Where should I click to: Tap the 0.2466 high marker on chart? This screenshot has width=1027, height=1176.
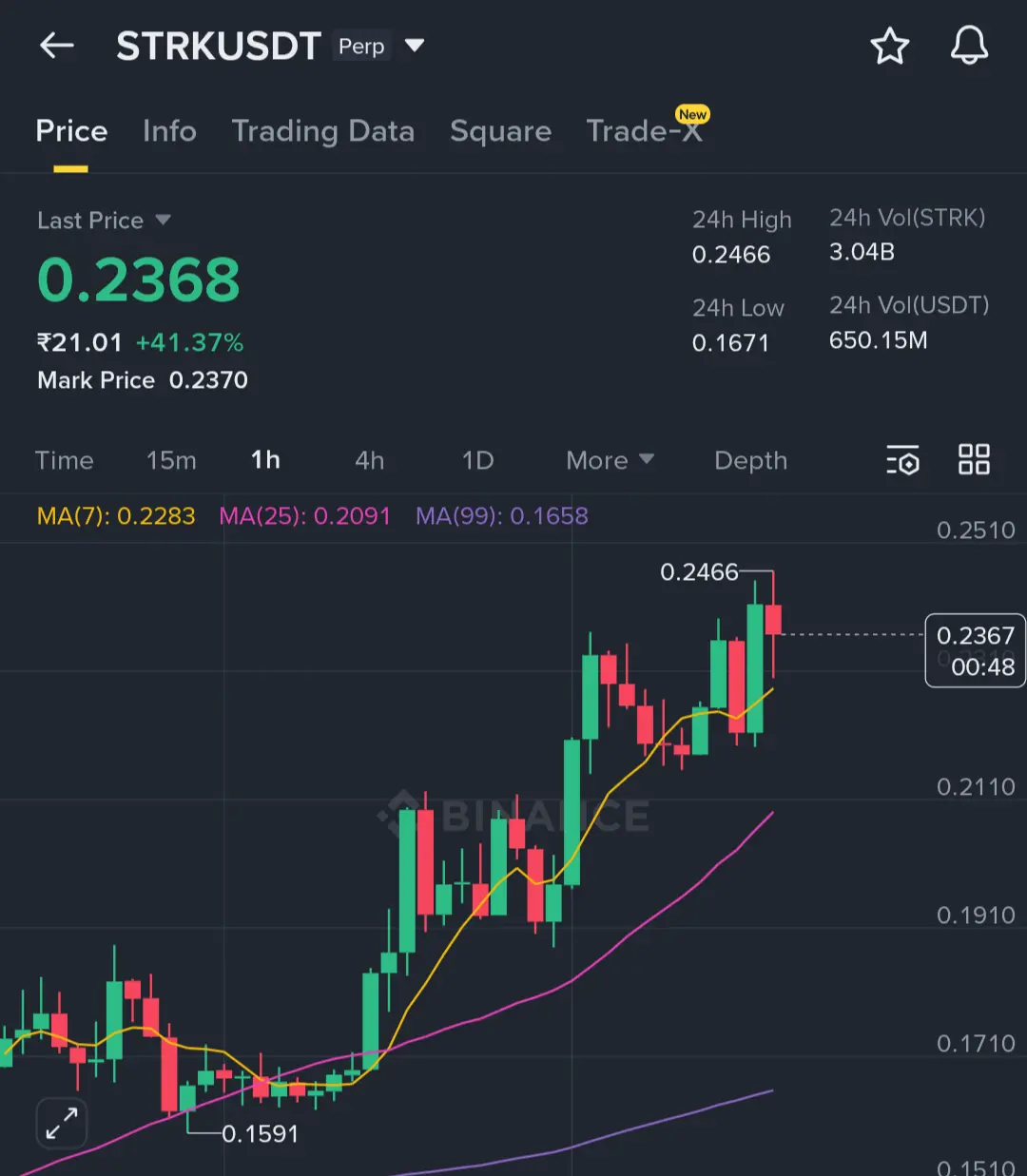tap(699, 572)
